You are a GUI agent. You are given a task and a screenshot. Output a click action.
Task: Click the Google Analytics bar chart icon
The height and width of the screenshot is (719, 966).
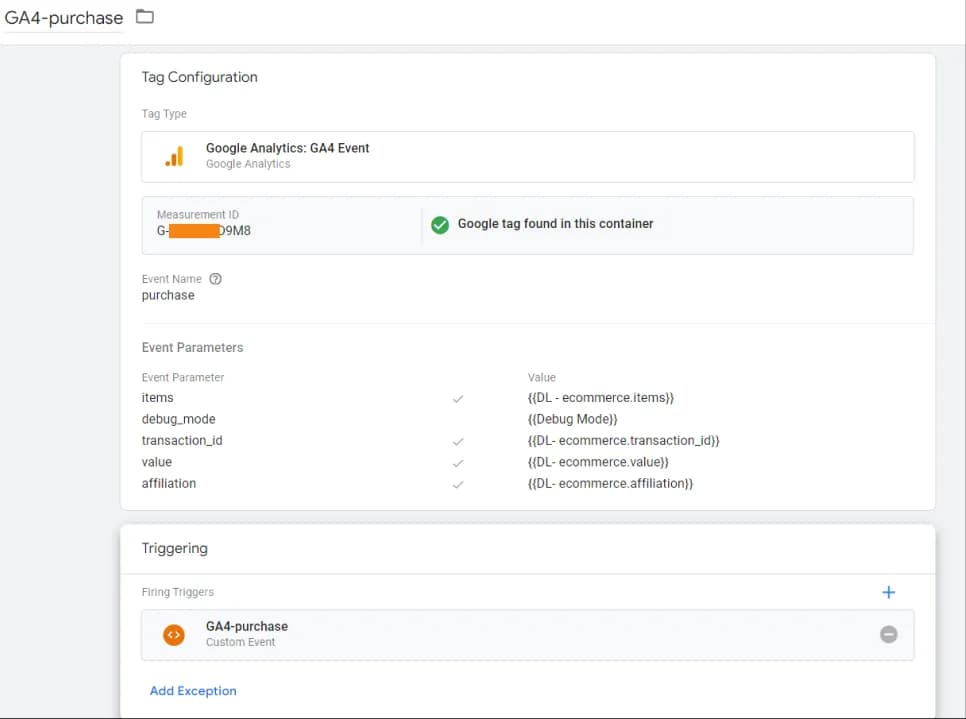click(174, 156)
